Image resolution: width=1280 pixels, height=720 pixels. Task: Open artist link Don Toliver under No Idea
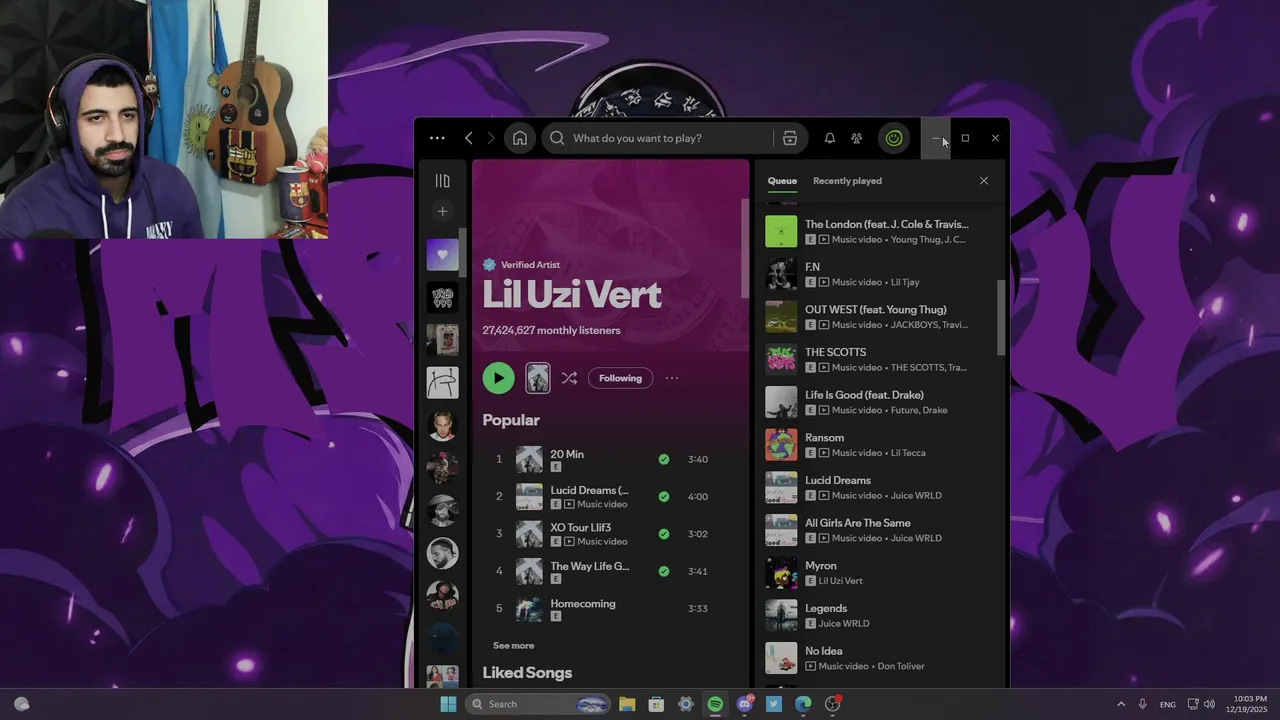tap(900, 666)
